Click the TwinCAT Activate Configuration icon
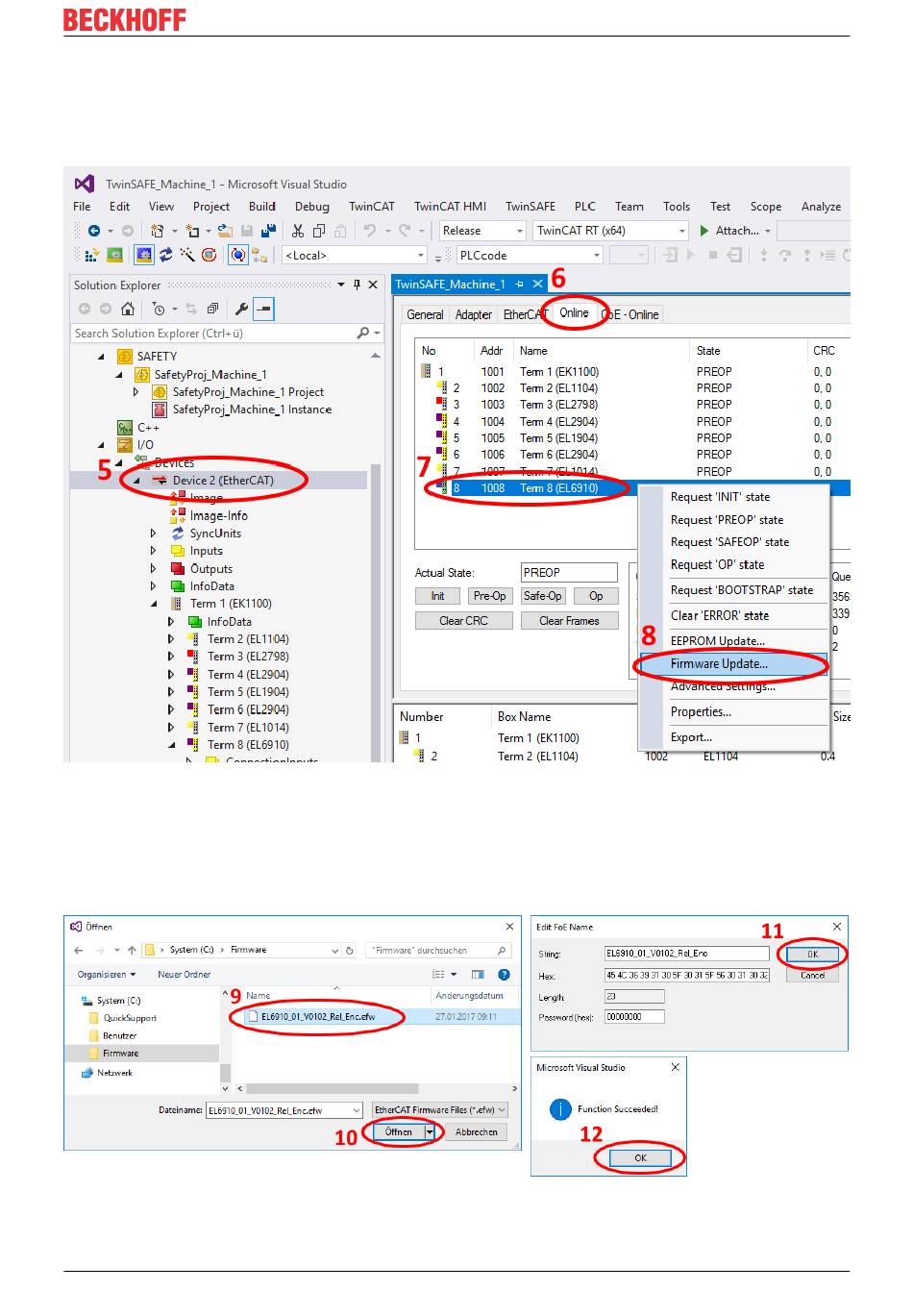The width and height of the screenshot is (913, 1316). 91,255
